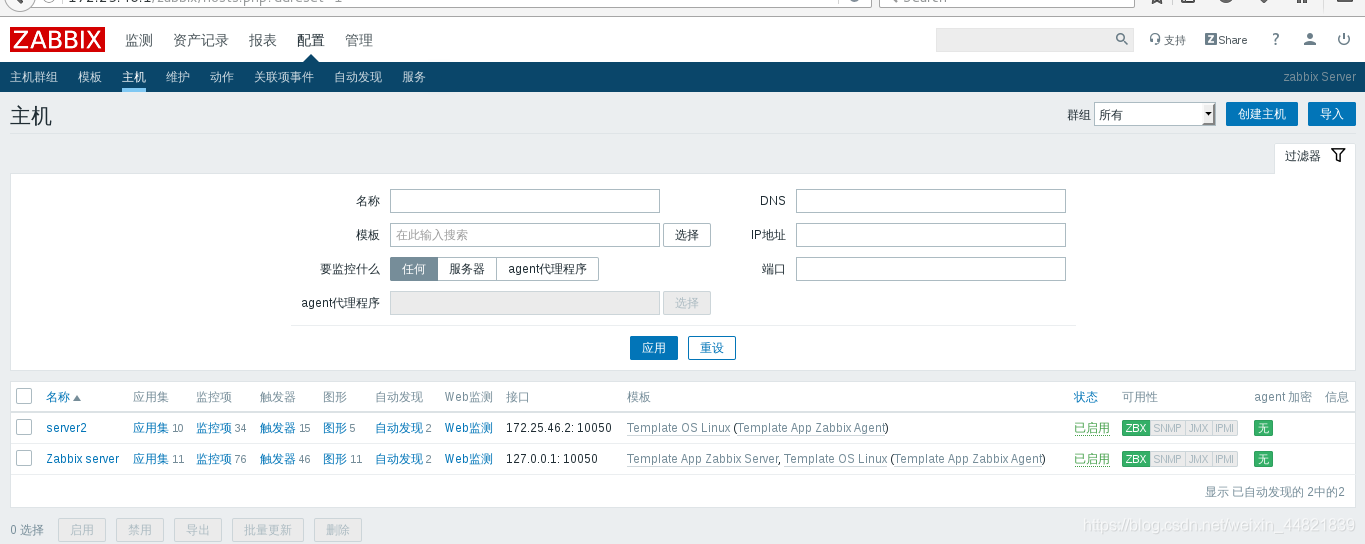Go to 自动发现 submenu
The image size is (1365, 544).
(x=358, y=77)
